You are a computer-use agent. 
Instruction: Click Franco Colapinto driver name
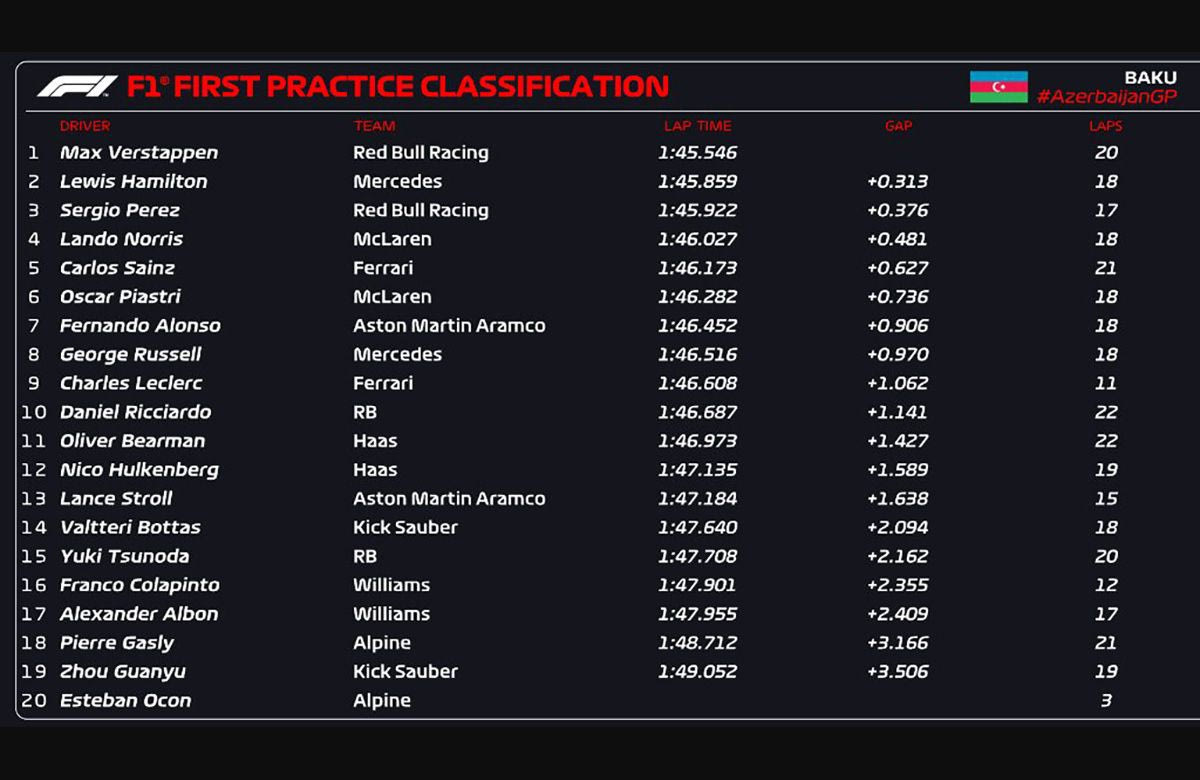tap(139, 585)
